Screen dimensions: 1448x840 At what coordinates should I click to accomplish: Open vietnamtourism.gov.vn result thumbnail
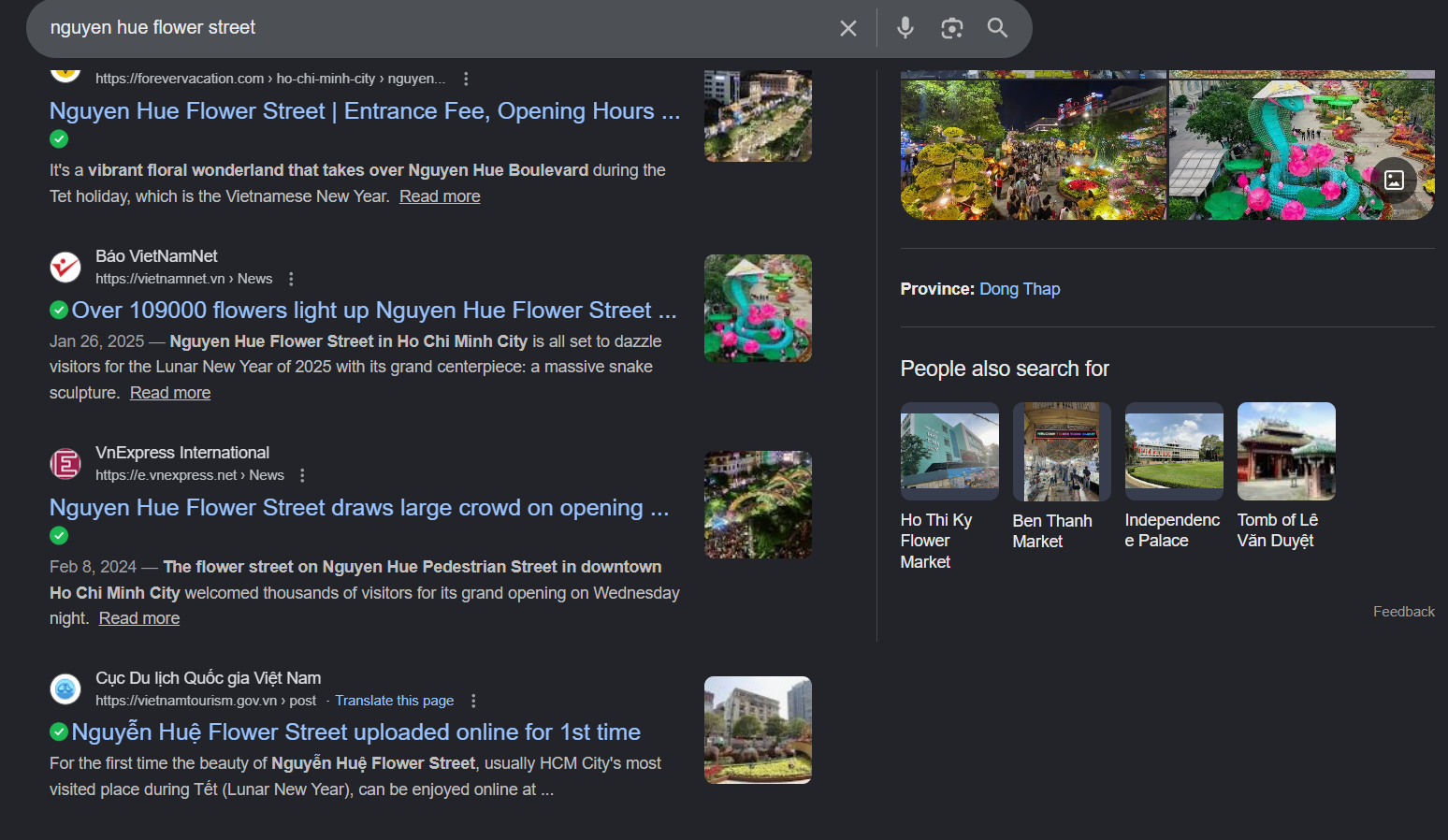[x=758, y=731]
